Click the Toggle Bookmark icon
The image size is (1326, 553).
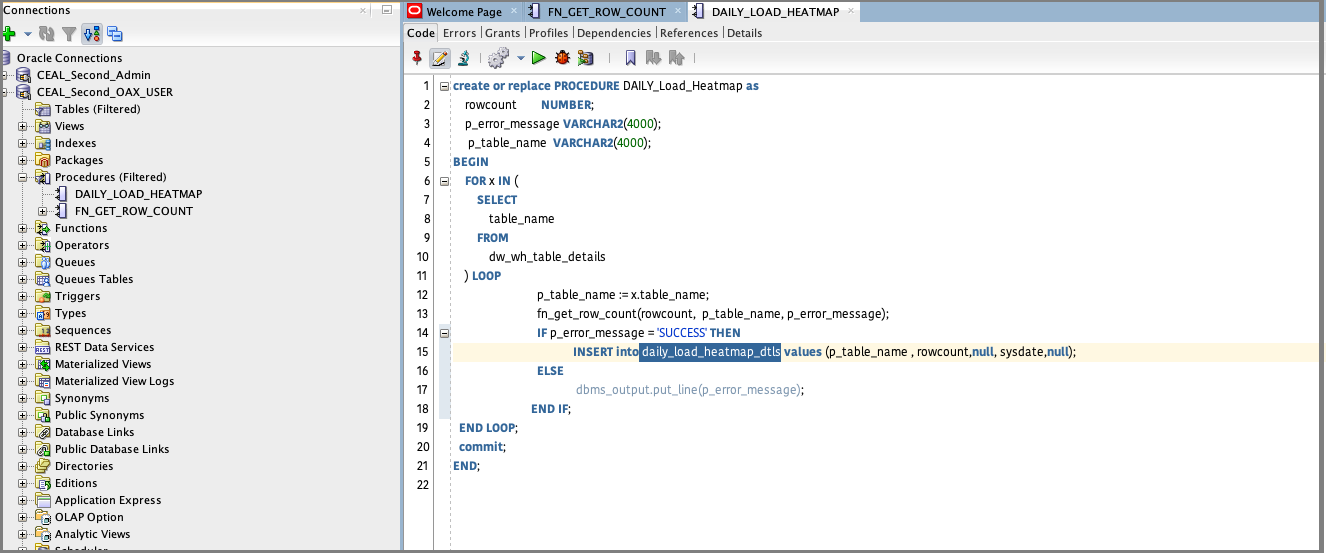coord(630,59)
